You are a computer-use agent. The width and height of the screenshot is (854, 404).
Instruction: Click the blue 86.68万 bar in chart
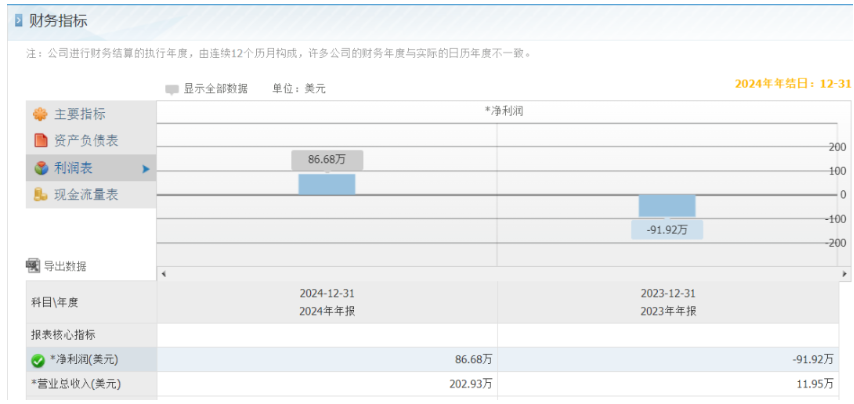(x=327, y=184)
